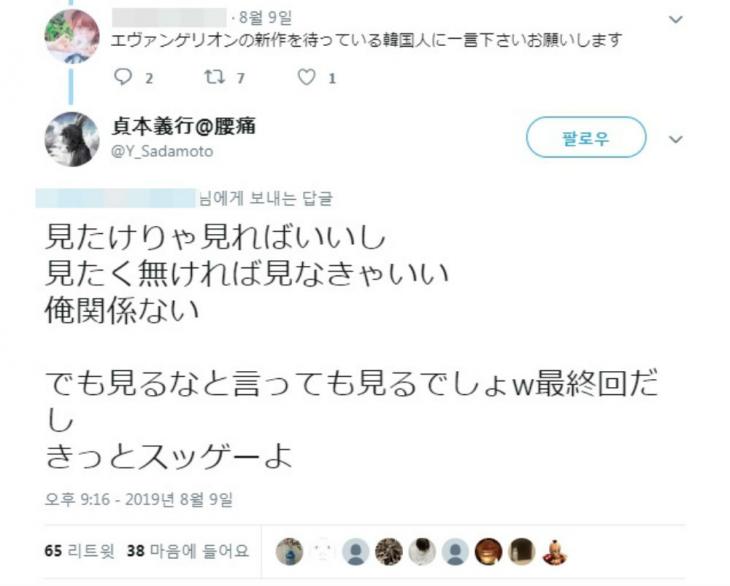730x586 pixels.
Task: Expand the chevron menu on first tweet
Action: 676,20
